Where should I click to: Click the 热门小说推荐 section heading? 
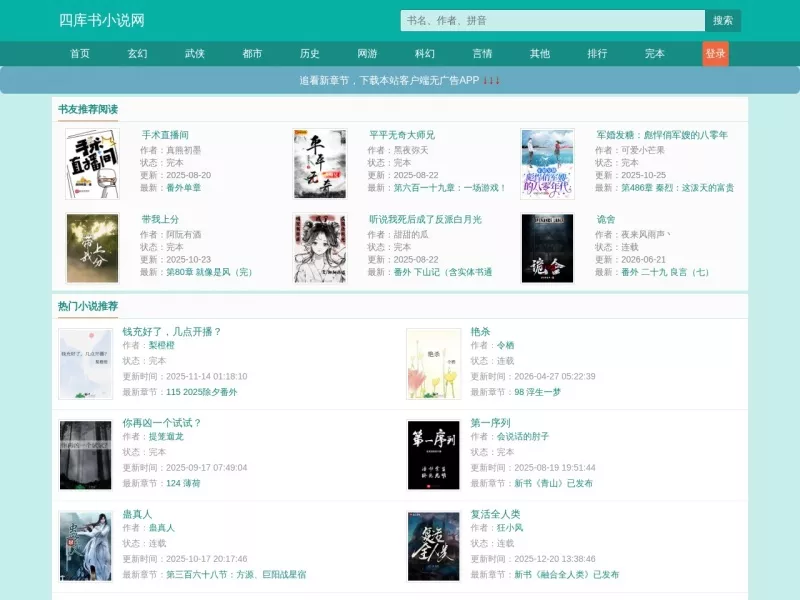(88, 306)
